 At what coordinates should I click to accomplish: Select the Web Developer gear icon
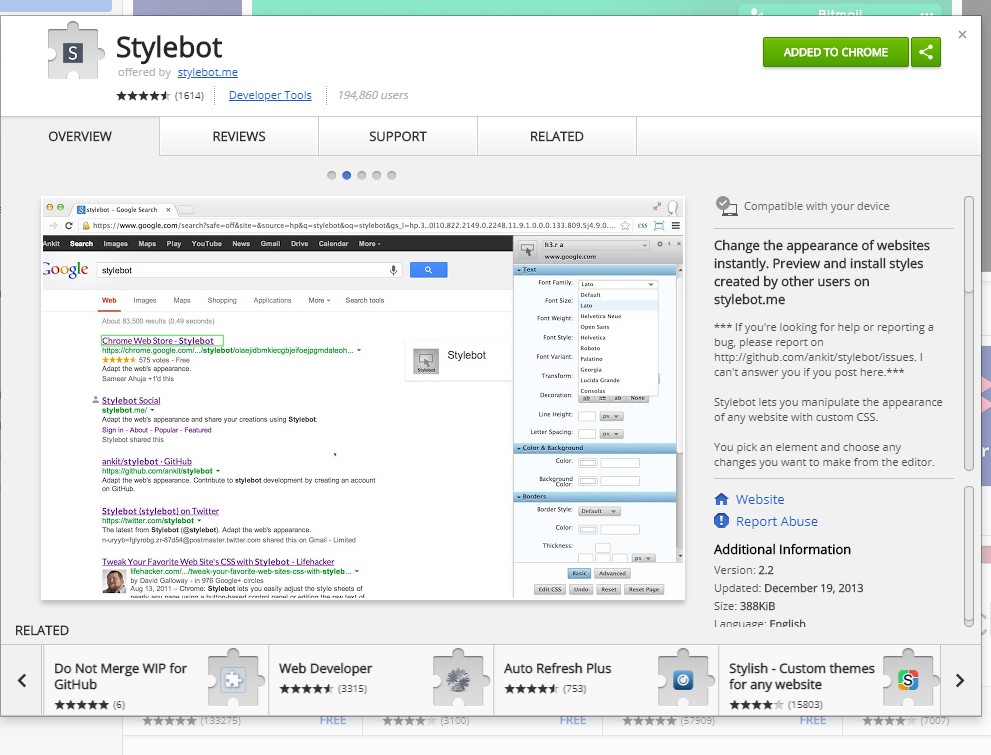coord(456,679)
